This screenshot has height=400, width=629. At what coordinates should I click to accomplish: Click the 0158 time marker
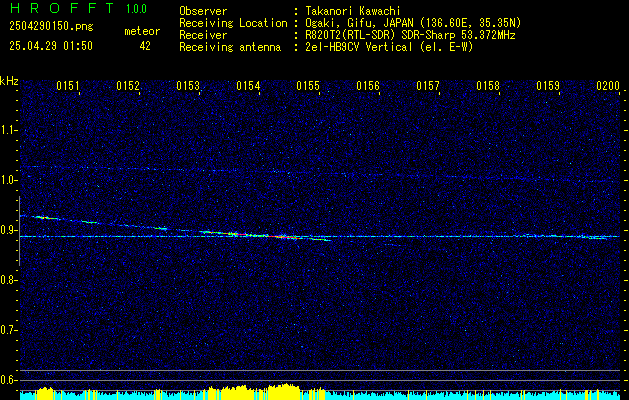click(488, 86)
